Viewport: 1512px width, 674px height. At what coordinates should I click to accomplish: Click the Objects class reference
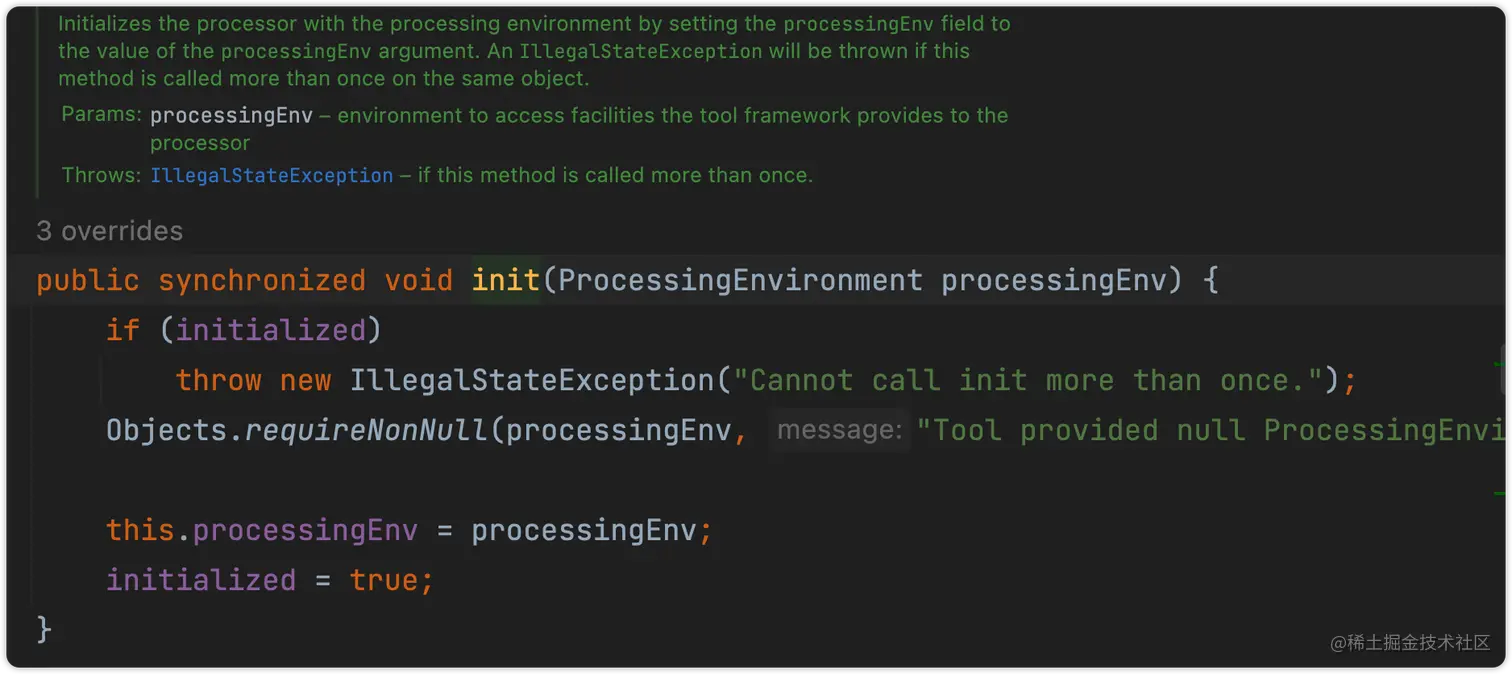166,430
